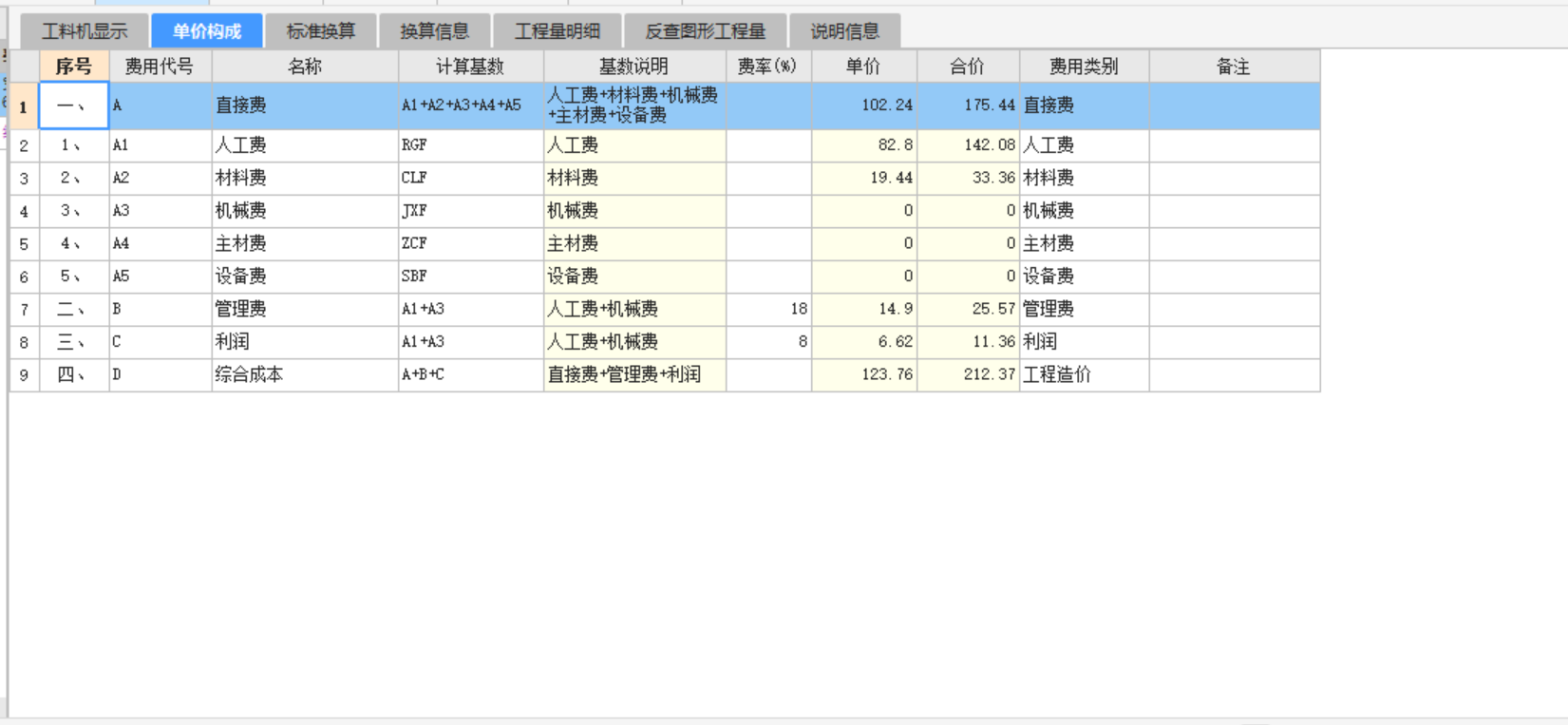
Task: Click the 一、 sequence cell
Action: click(x=74, y=106)
